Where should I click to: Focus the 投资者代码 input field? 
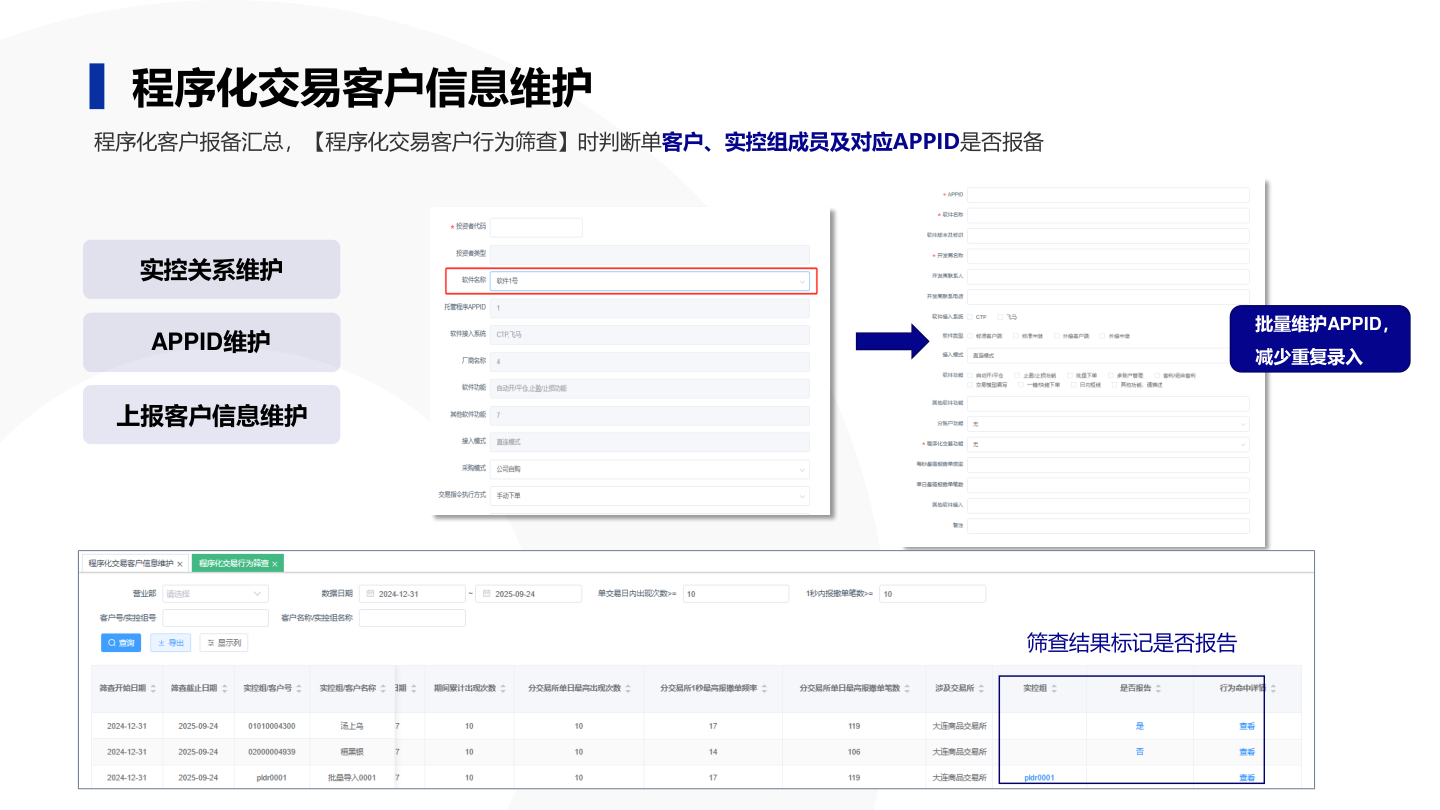click(536, 227)
